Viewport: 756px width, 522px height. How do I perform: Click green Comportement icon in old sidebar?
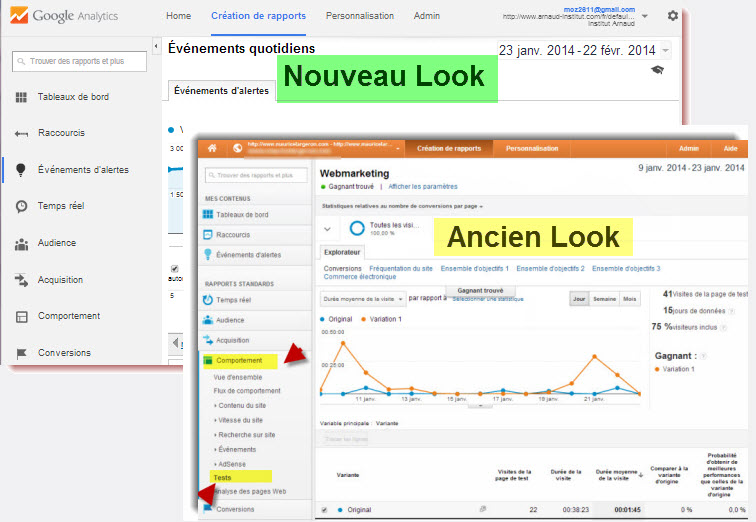click(208, 360)
